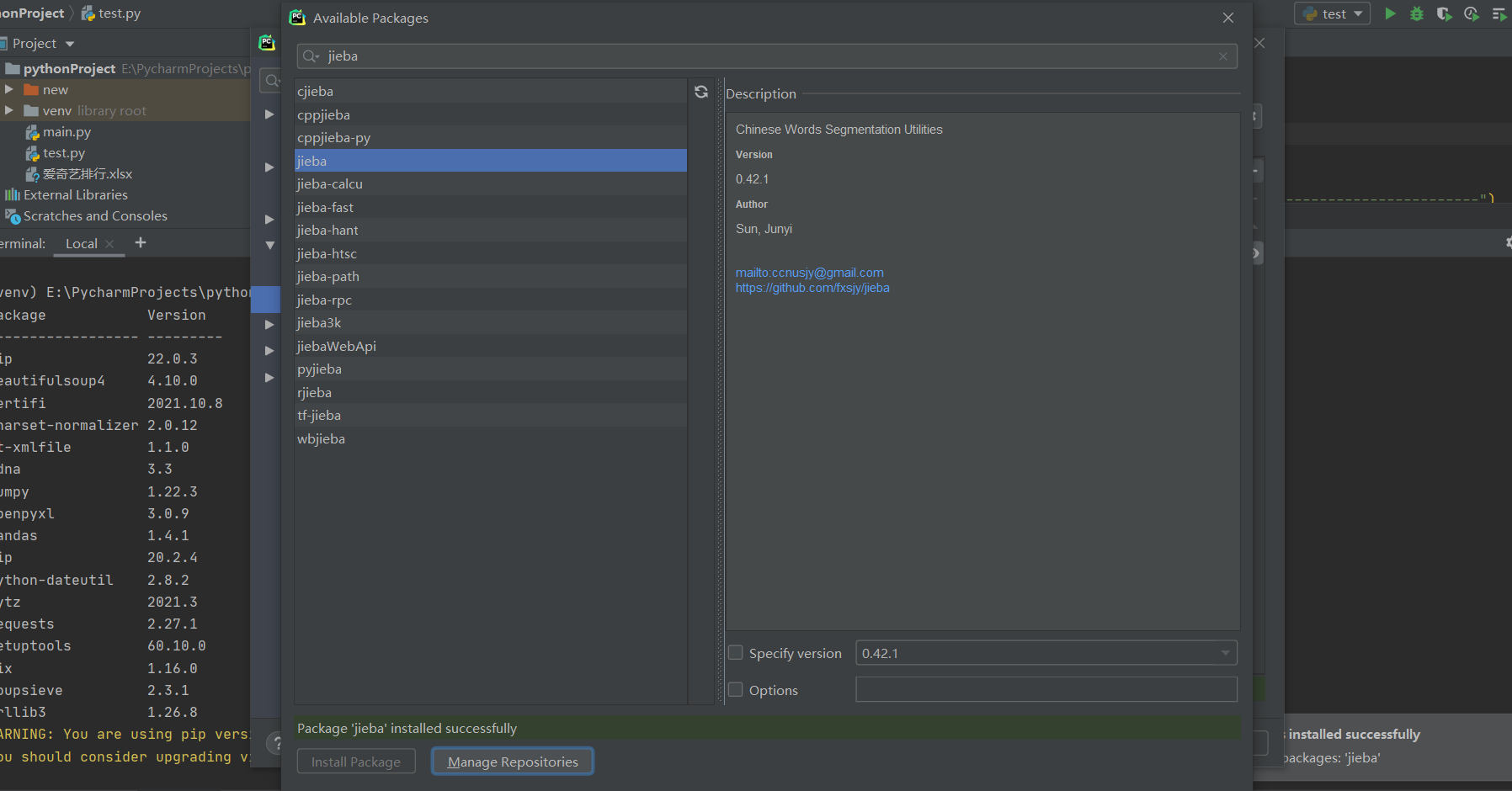Select the jiebaWebApi package
1512x791 pixels.
(491, 346)
